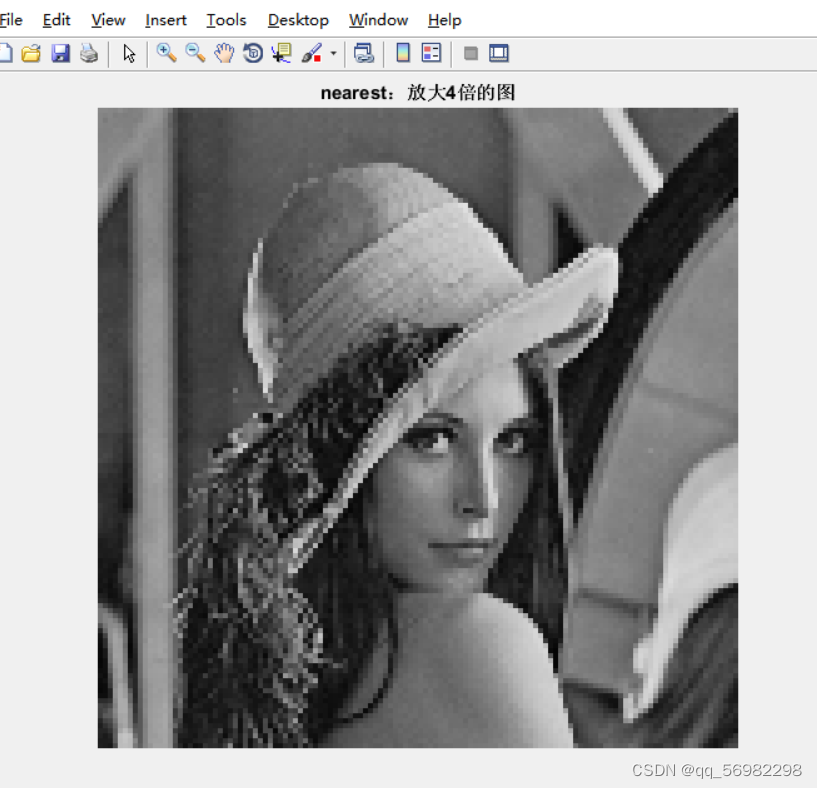Click the enlarged Lena image in the axes
This screenshot has width=817, height=788.
(418, 428)
